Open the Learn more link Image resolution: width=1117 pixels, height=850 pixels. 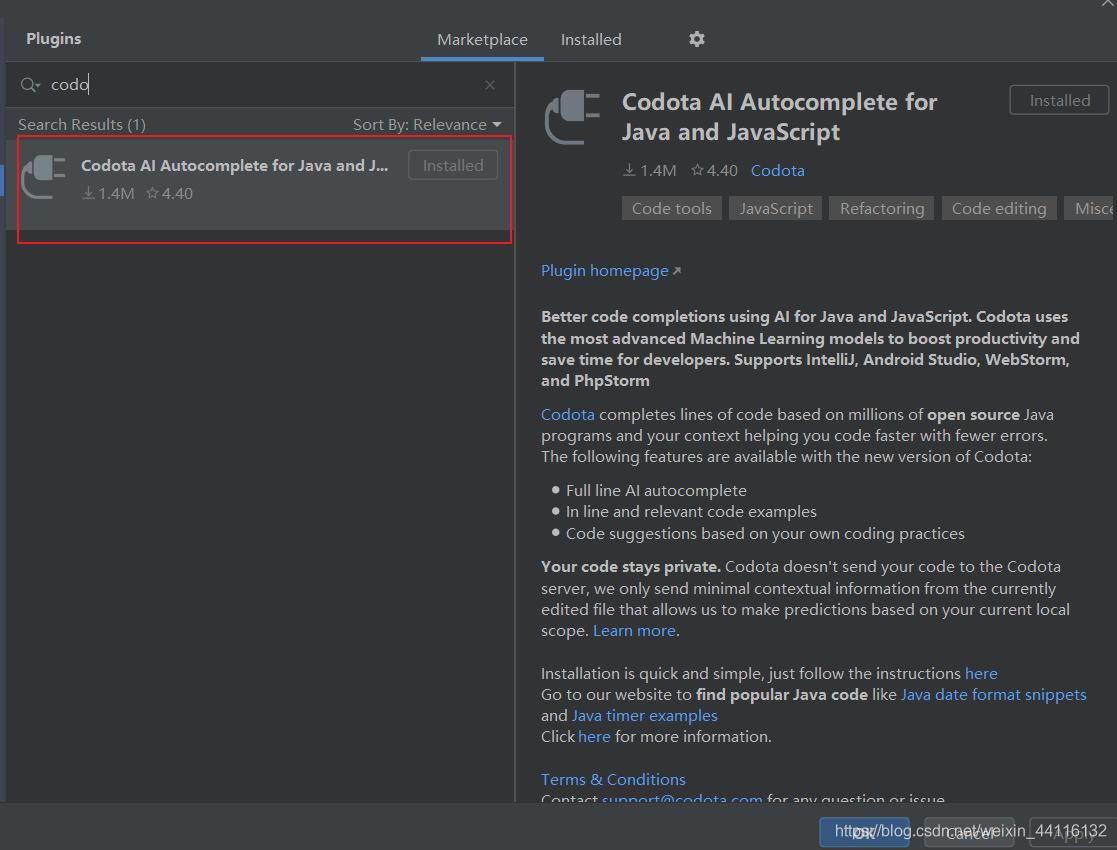pos(634,631)
